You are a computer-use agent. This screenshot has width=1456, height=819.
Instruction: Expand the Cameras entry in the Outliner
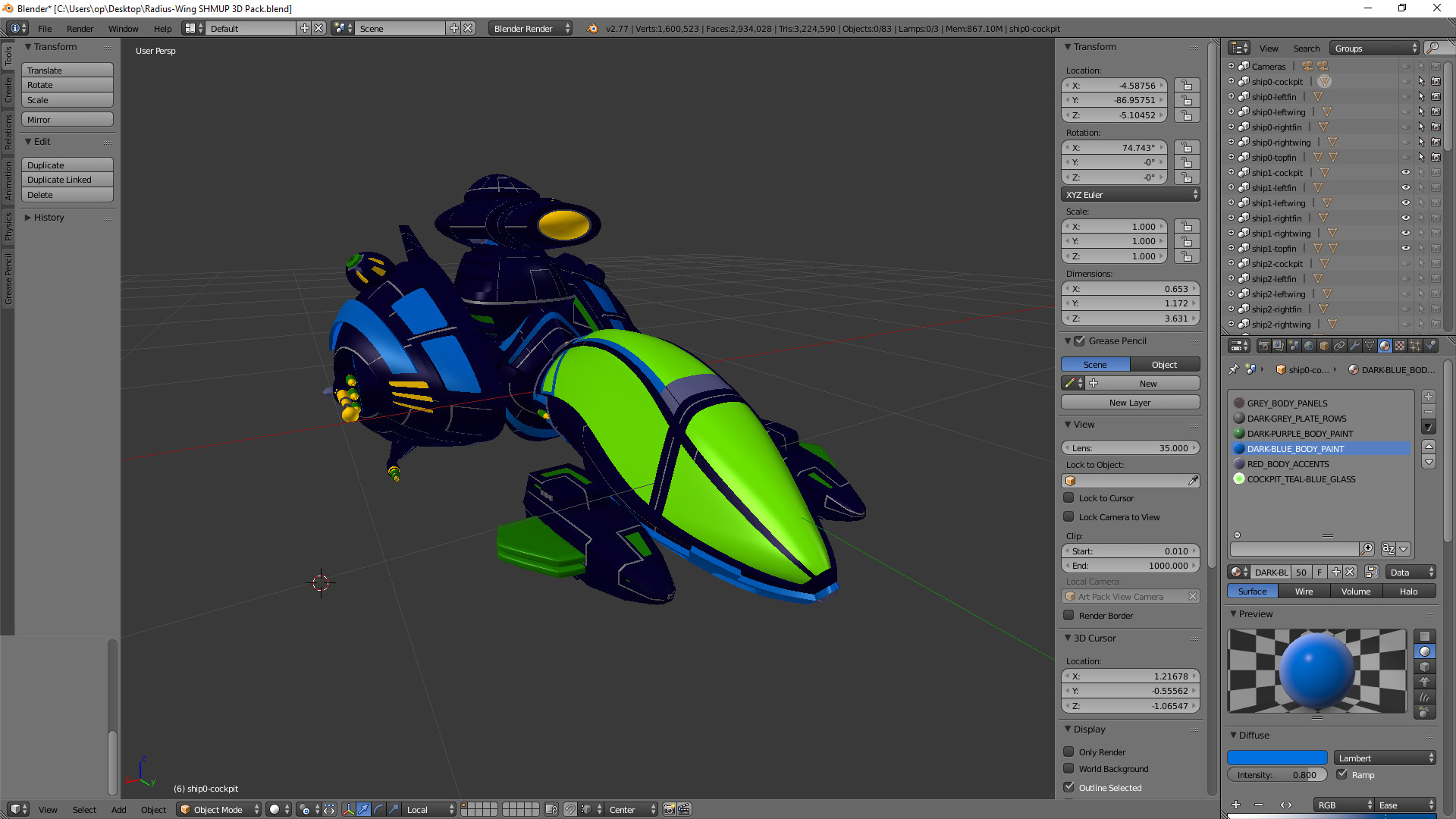point(1230,66)
